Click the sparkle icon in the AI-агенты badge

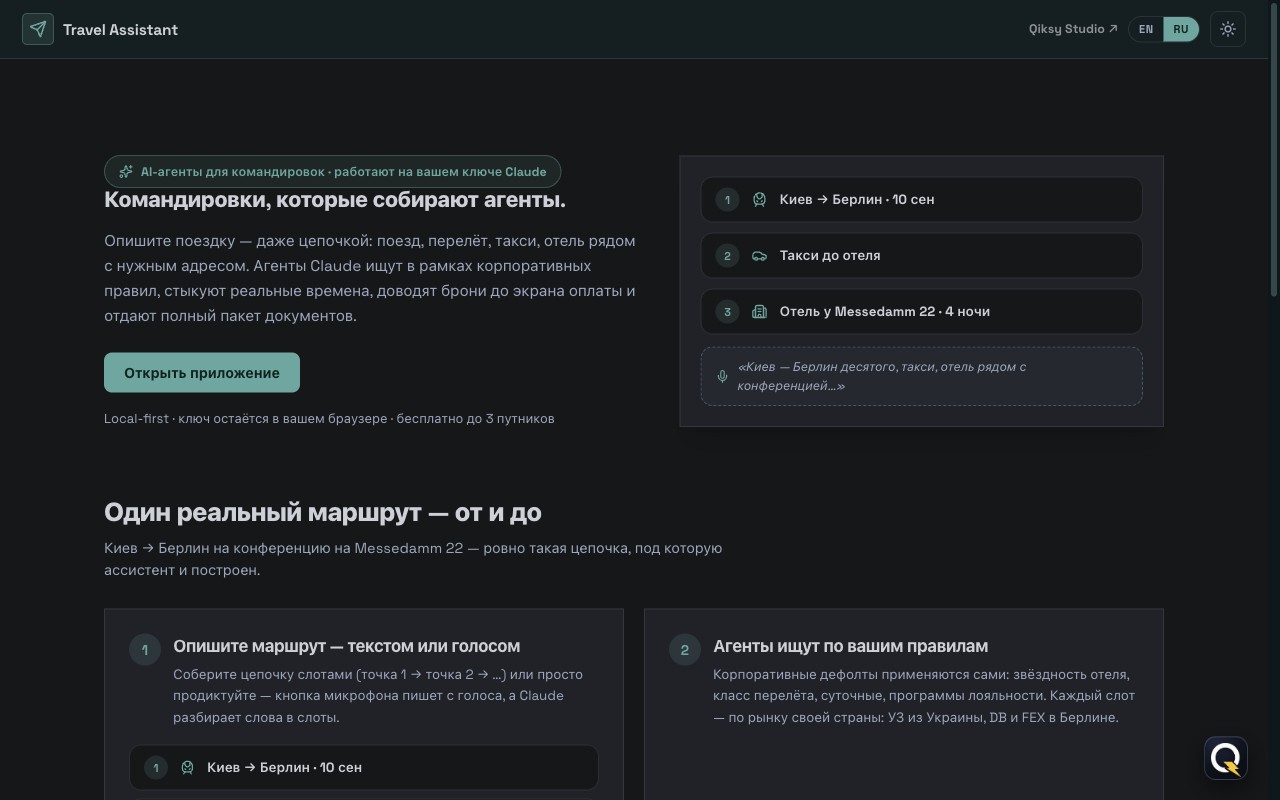point(126,172)
